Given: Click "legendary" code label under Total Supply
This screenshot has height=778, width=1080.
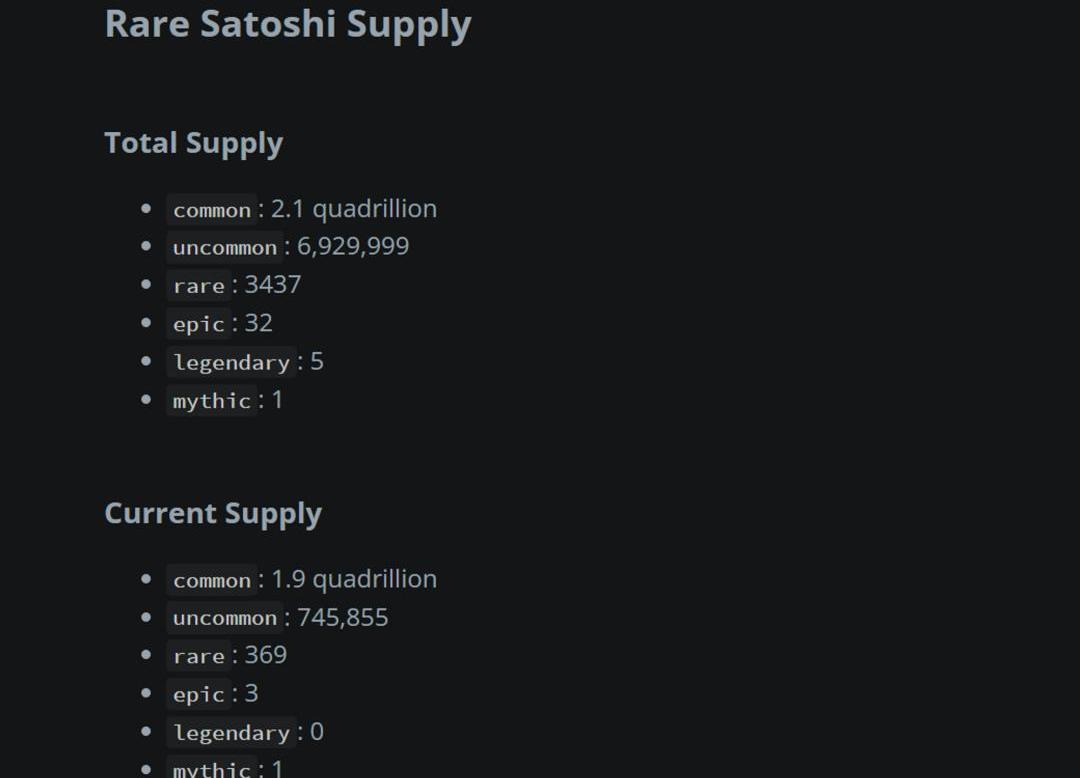Looking at the screenshot, I should tap(231, 363).
